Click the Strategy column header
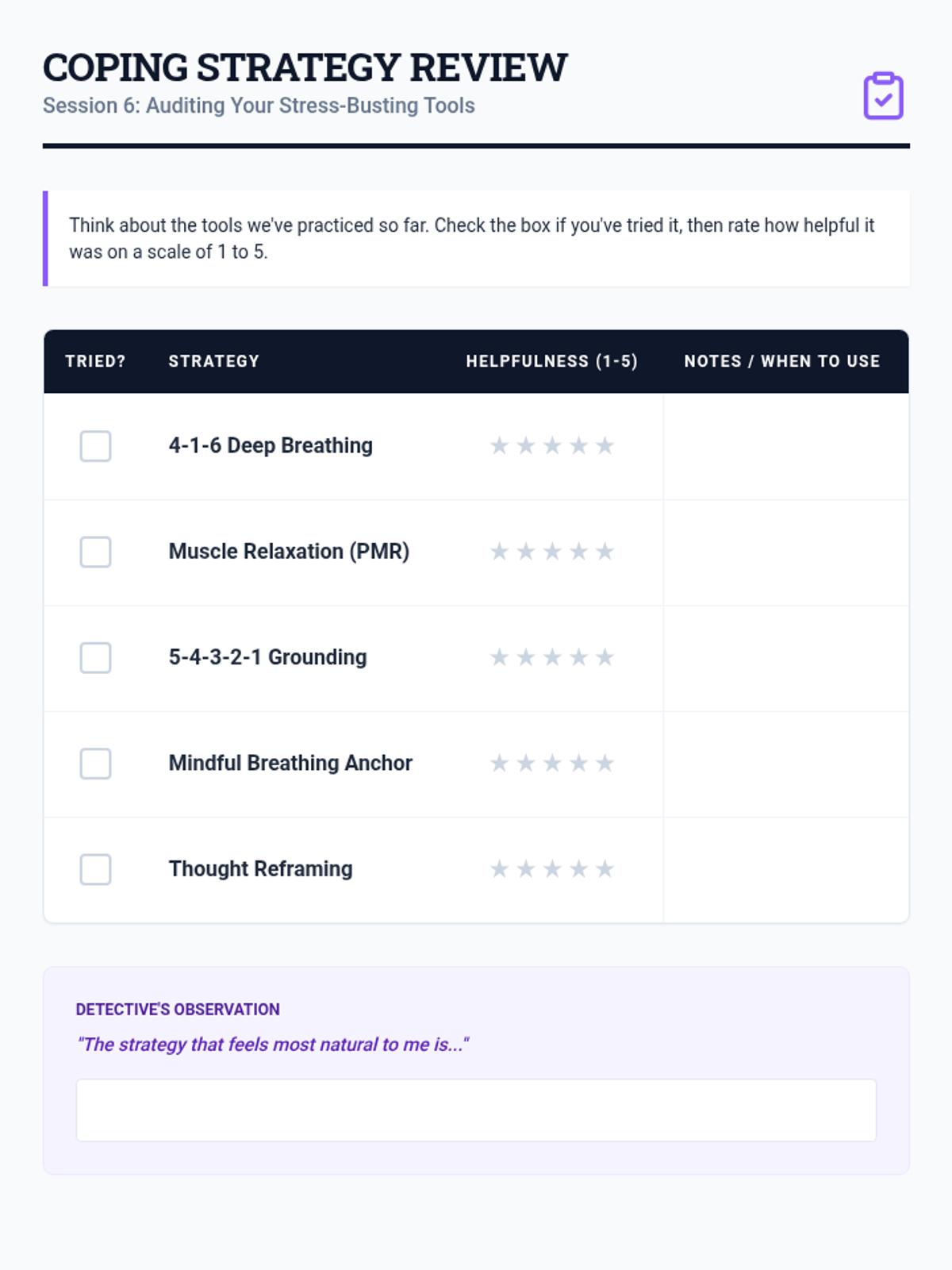 (213, 361)
